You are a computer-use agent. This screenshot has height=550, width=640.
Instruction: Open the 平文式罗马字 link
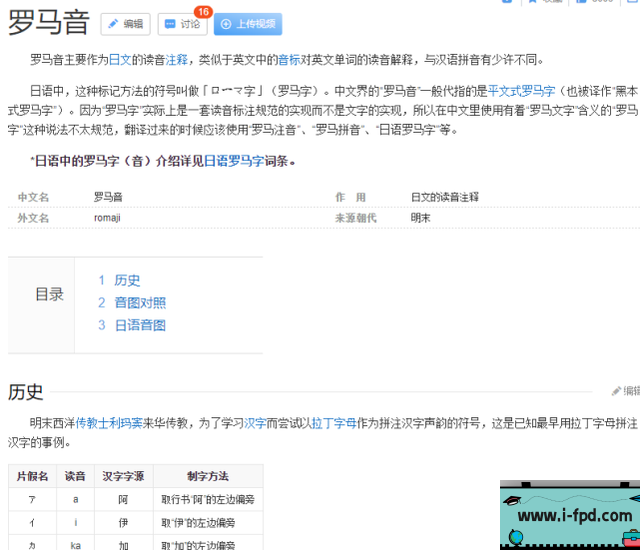[x=521, y=91]
